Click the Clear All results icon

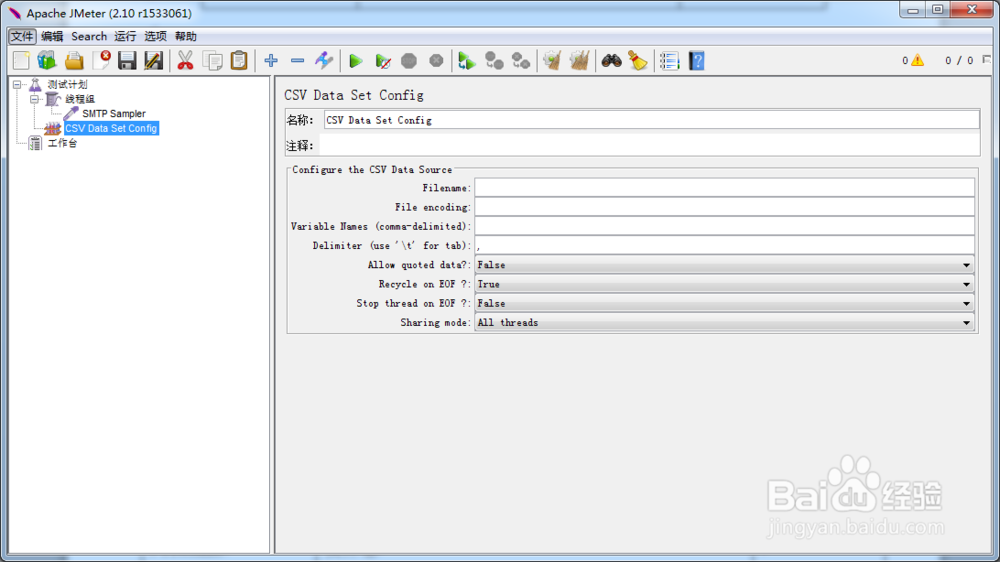click(x=579, y=61)
